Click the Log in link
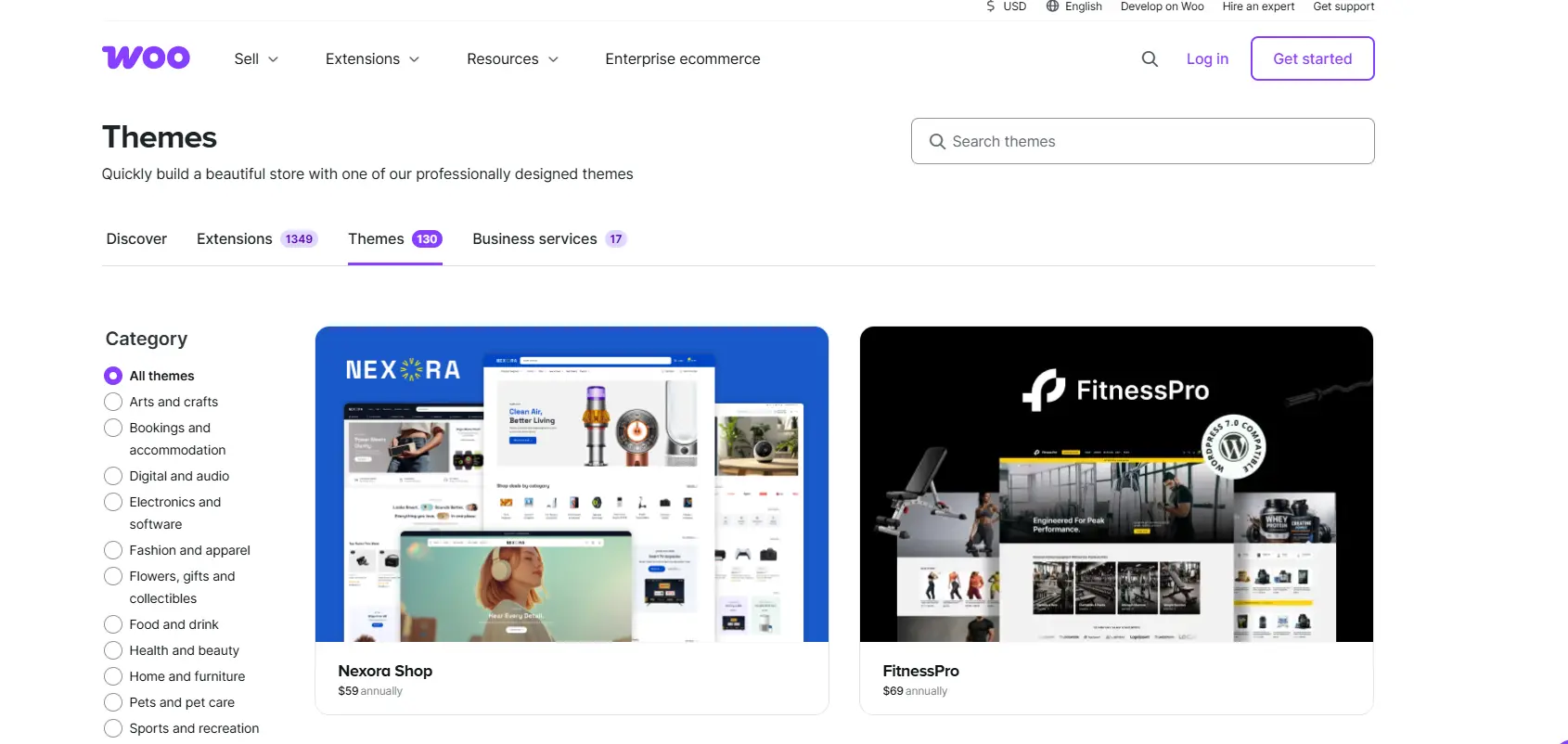 tap(1207, 58)
